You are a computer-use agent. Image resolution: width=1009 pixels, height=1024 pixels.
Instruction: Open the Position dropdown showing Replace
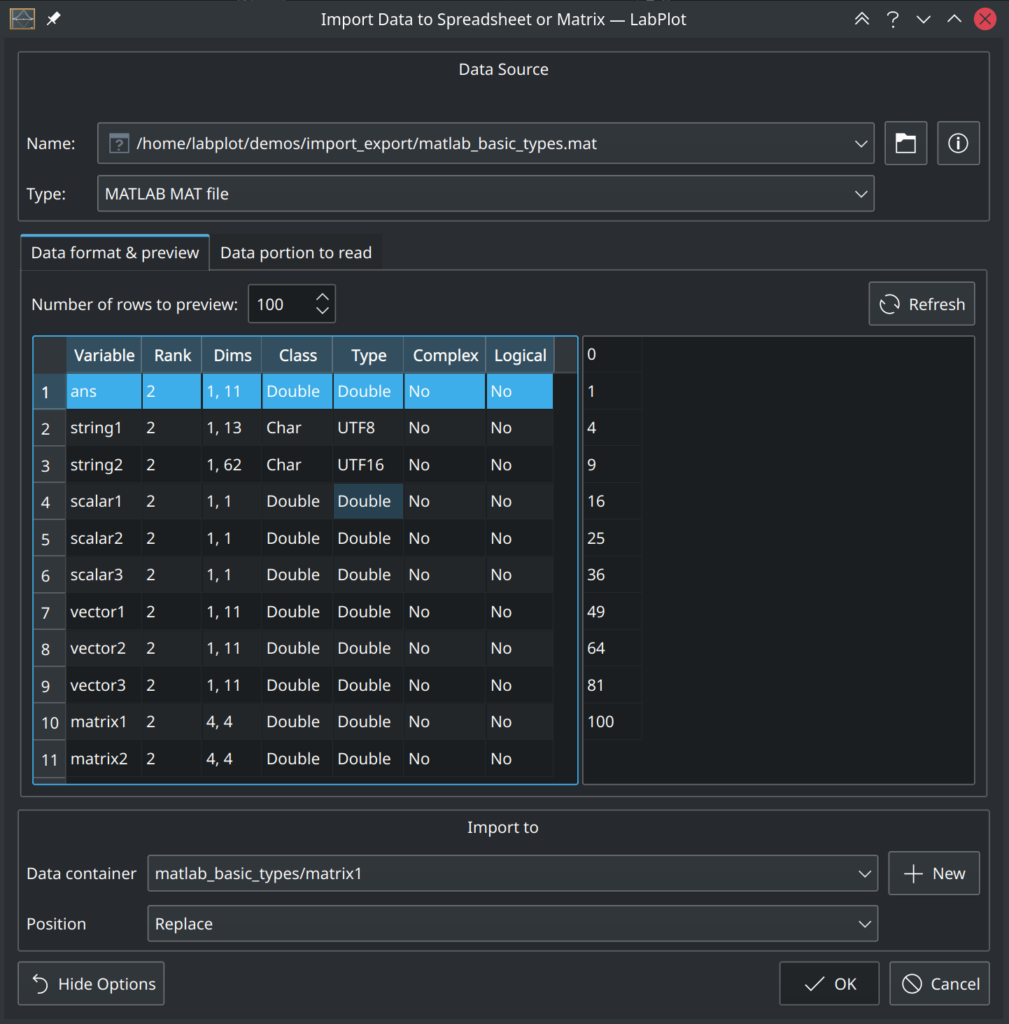(x=513, y=923)
